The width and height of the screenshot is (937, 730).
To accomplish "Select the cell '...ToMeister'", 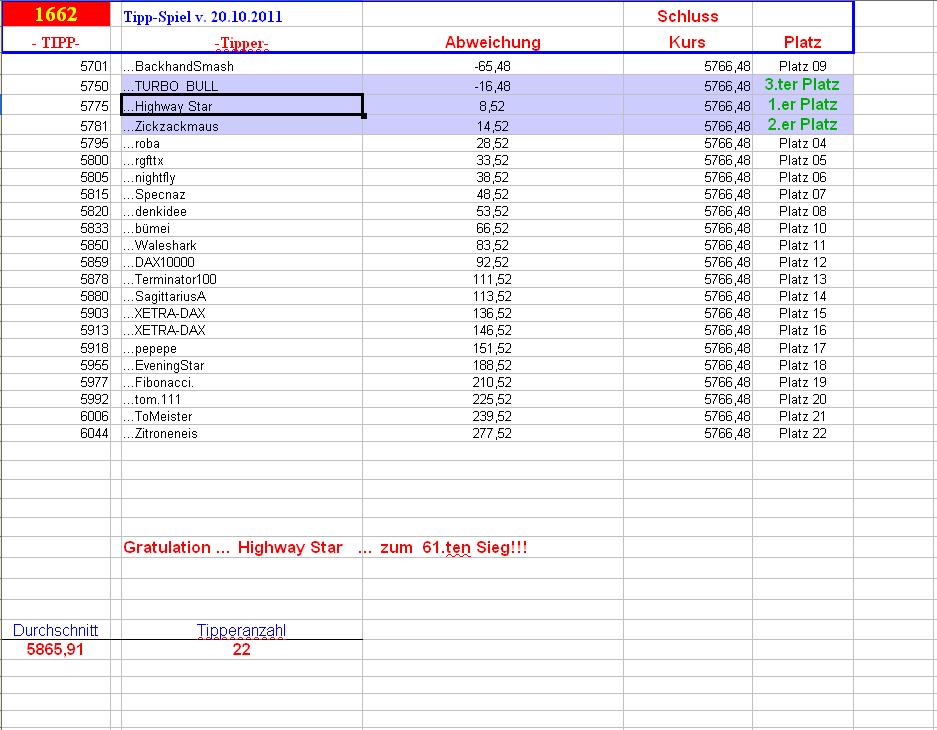I will tap(241, 416).
